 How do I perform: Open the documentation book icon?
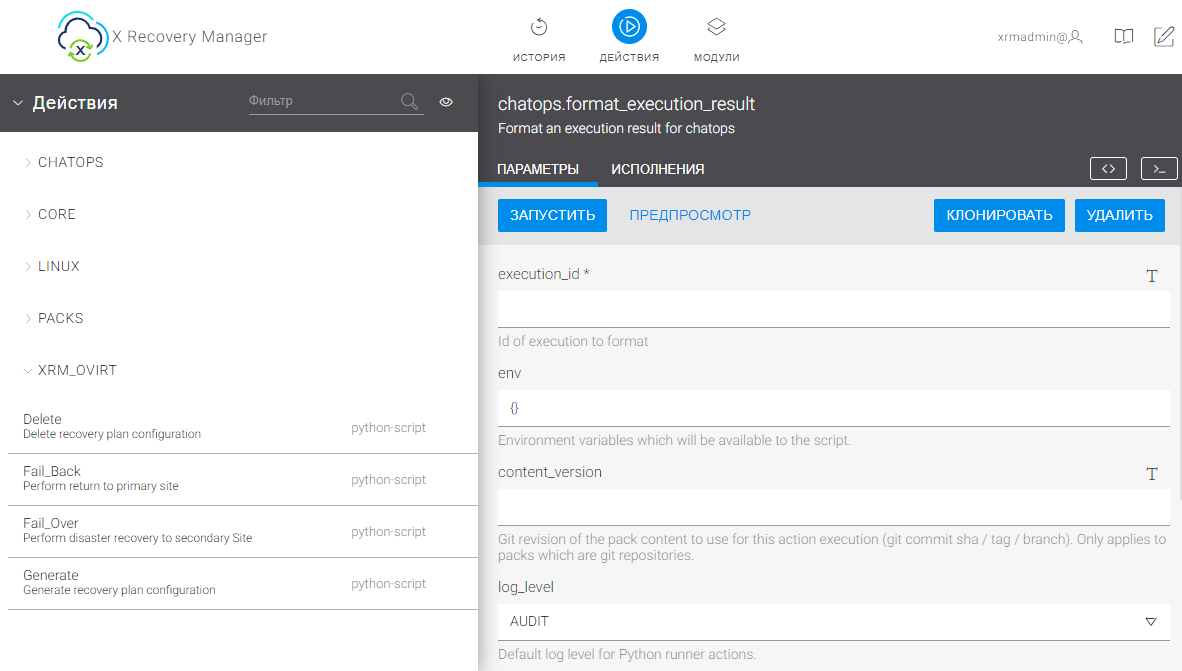pos(1124,37)
